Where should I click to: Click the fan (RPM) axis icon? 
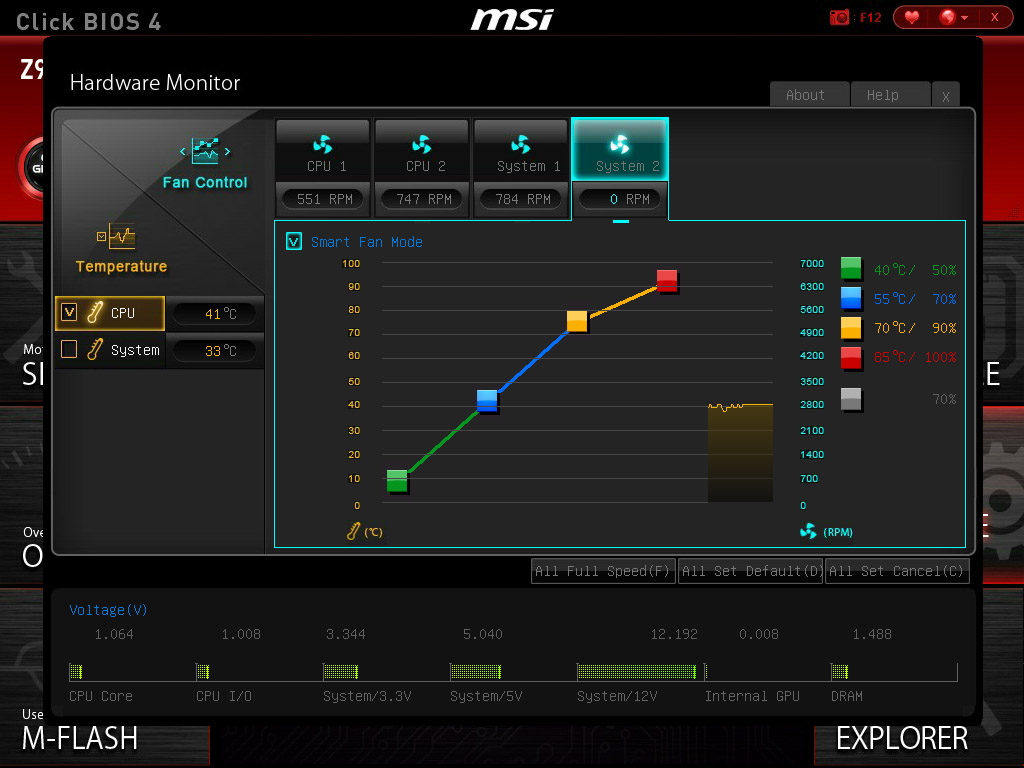(x=808, y=532)
